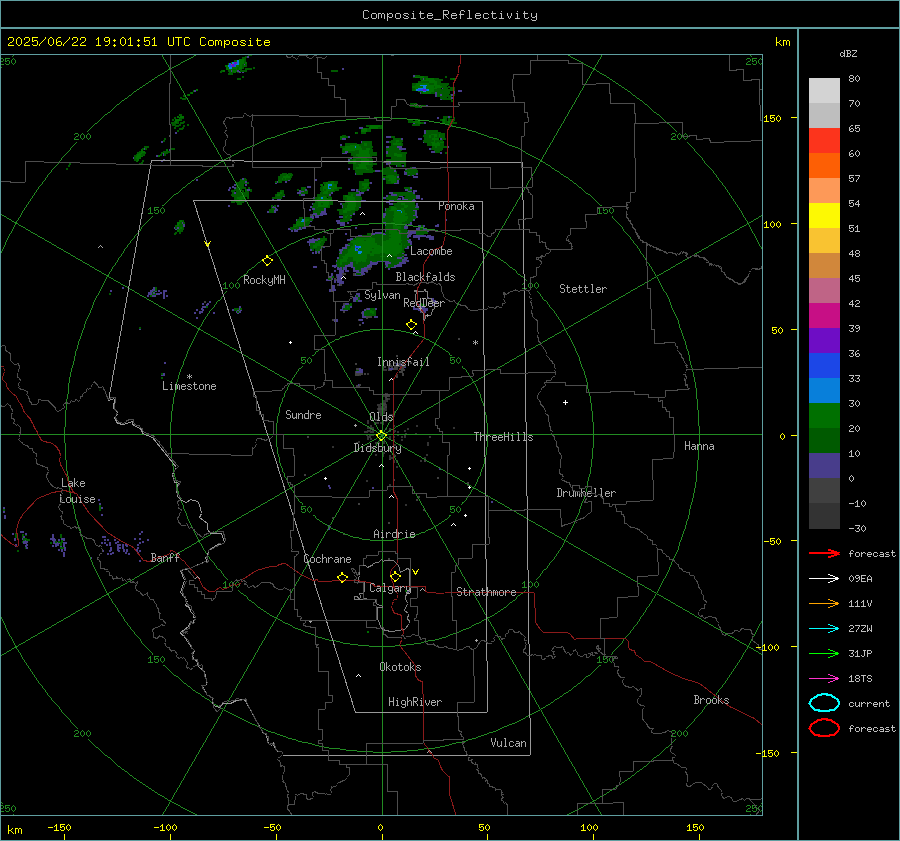Click the Vulcan city label
This screenshot has height=841, width=900.
click(x=508, y=743)
